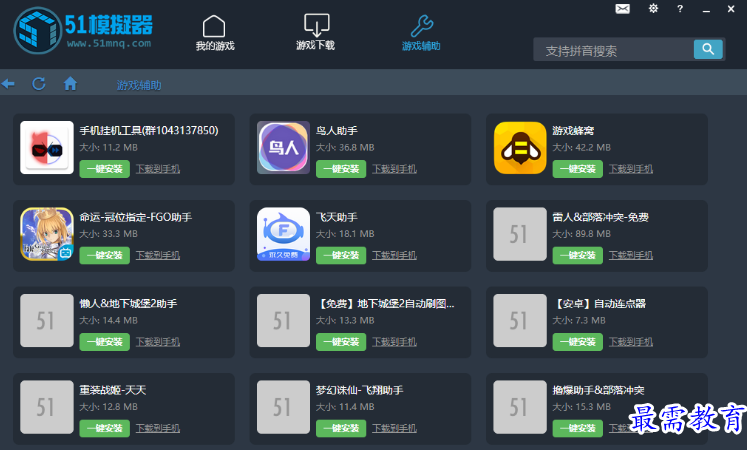
Task: Click 游戏辅助 breadcrumb label
Action: tap(139, 85)
